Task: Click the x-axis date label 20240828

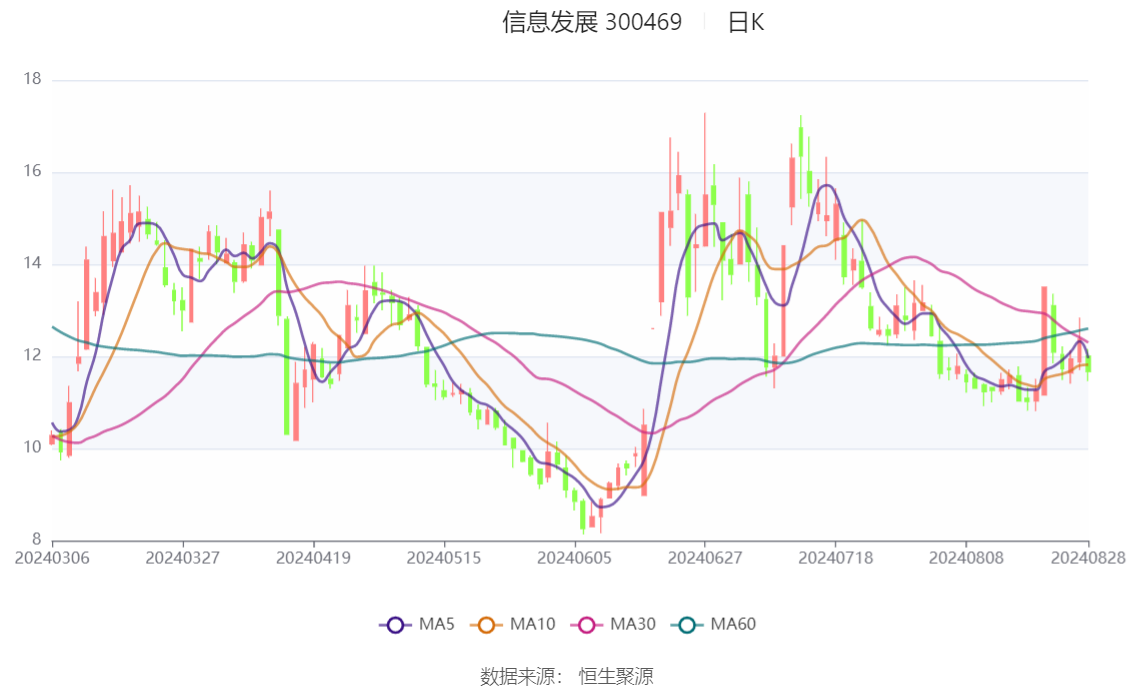Action: [1088, 558]
